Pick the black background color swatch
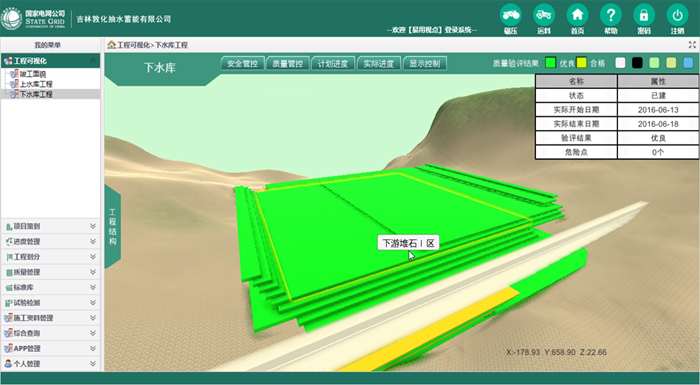Screen dimensions: 700x385 [x=637, y=63]
